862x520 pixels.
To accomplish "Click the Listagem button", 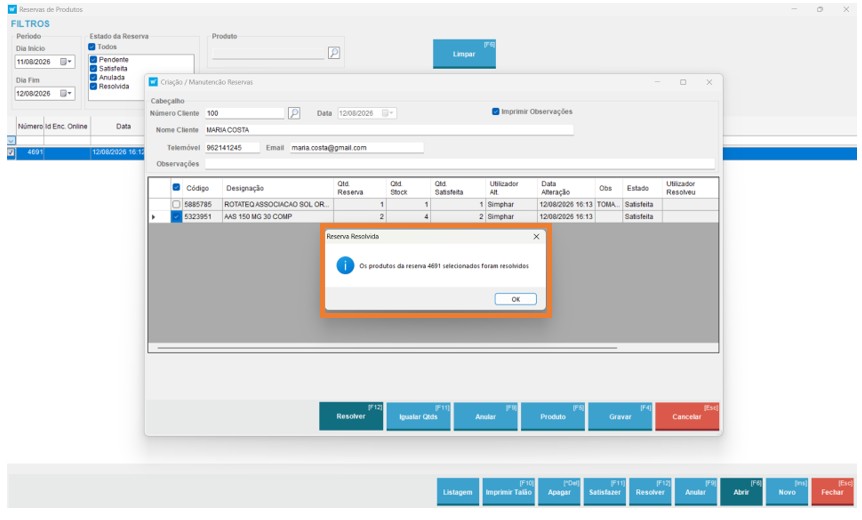I will tap(457, 491).
